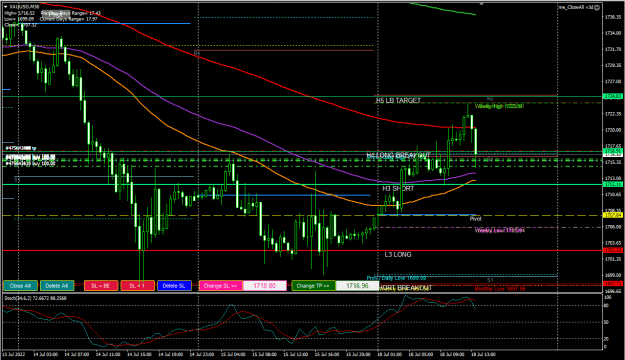Viewport: 625px width, 360px height.
Task: Select the H5 LB TARGET label
Action: pos(398,100)
